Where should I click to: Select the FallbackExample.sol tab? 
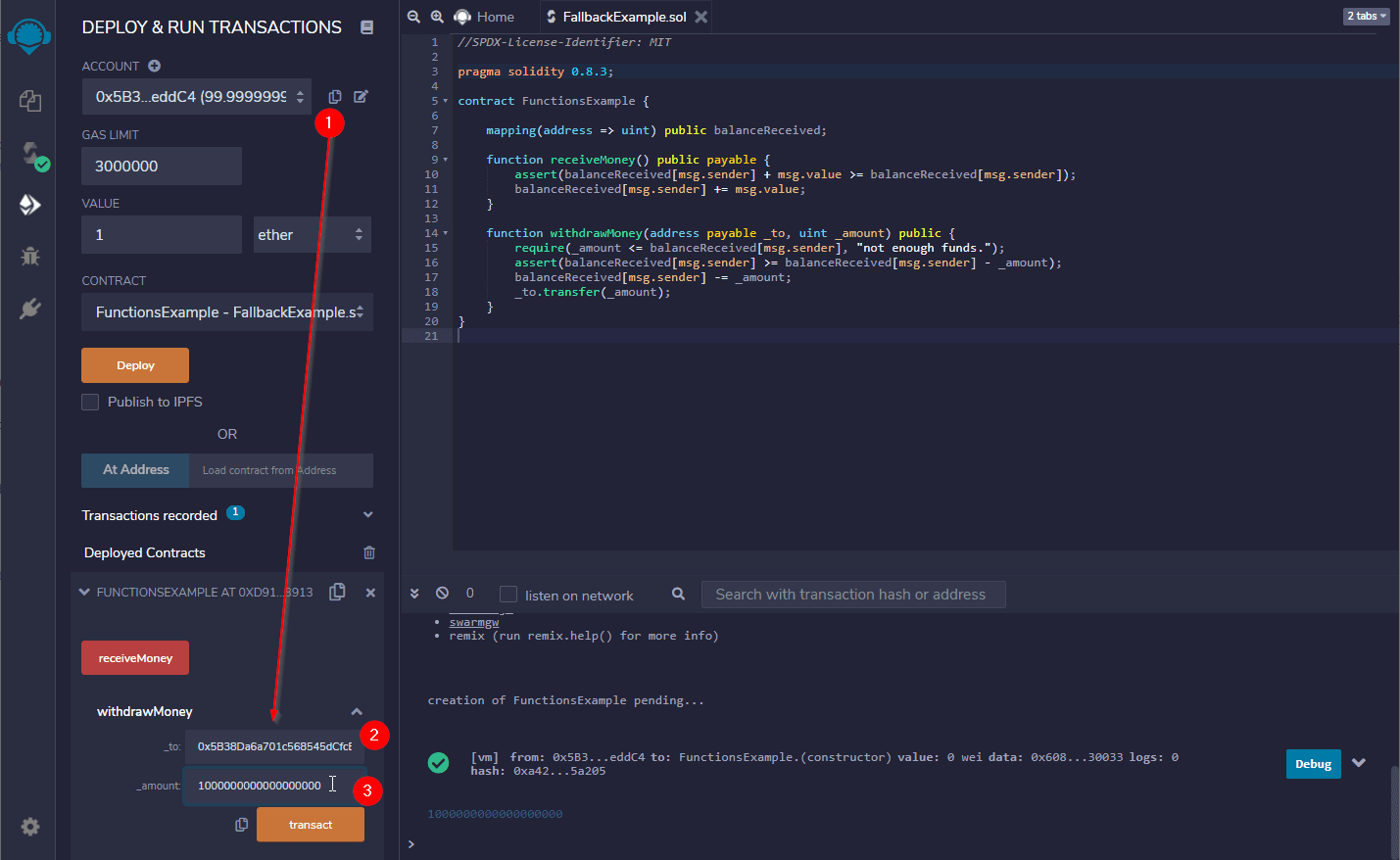coord(625,17)
